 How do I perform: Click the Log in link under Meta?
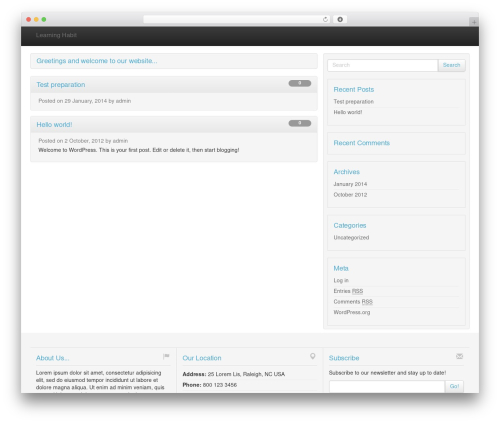(341, 280)
